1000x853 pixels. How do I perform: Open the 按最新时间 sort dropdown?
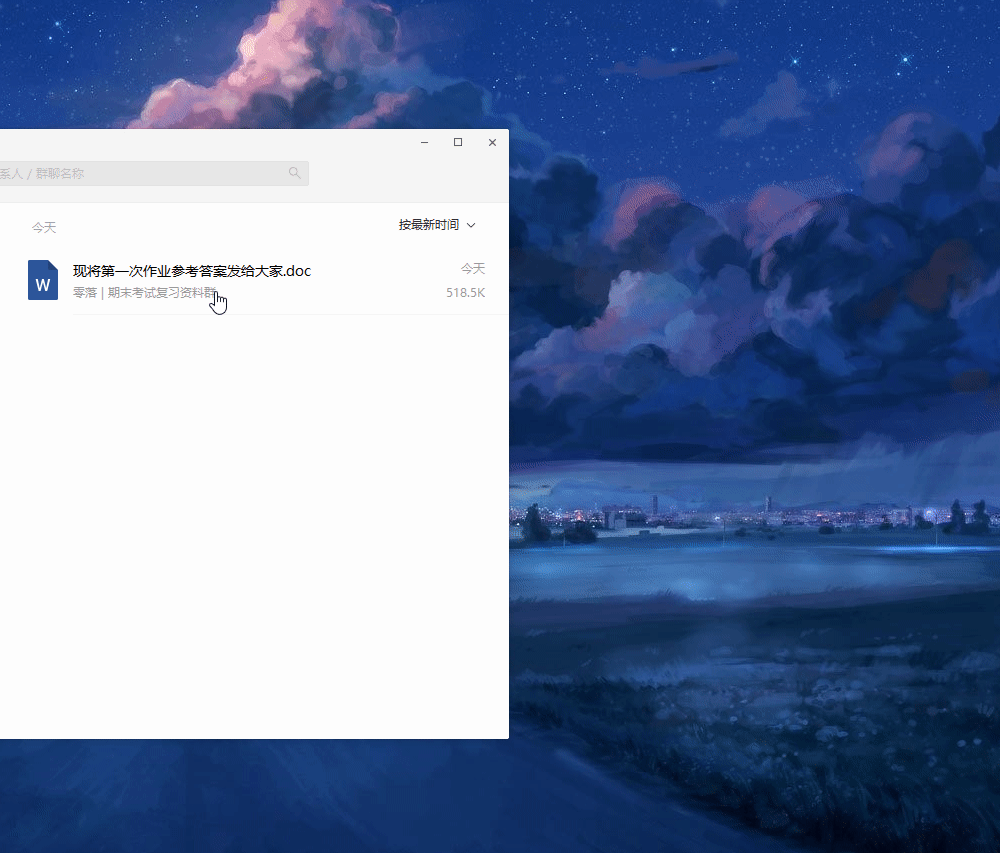(x=429, y=225)
